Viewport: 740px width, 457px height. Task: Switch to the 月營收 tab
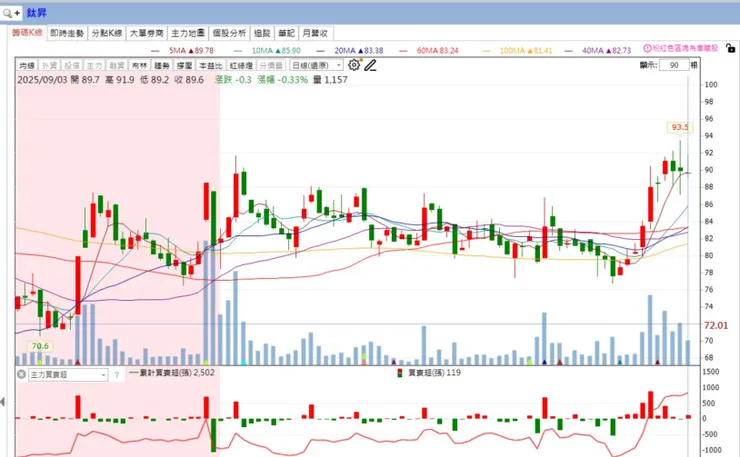click(x=315, y=33)
